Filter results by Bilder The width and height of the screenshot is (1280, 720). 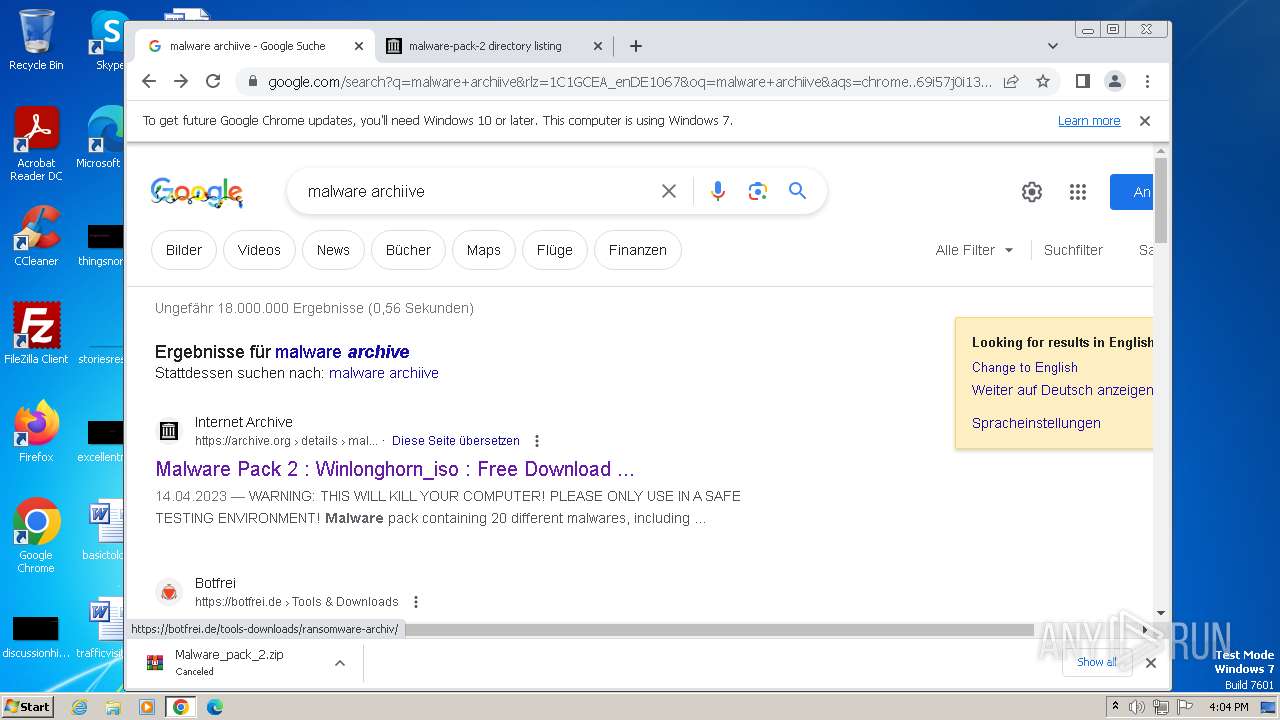click(184, 250)
